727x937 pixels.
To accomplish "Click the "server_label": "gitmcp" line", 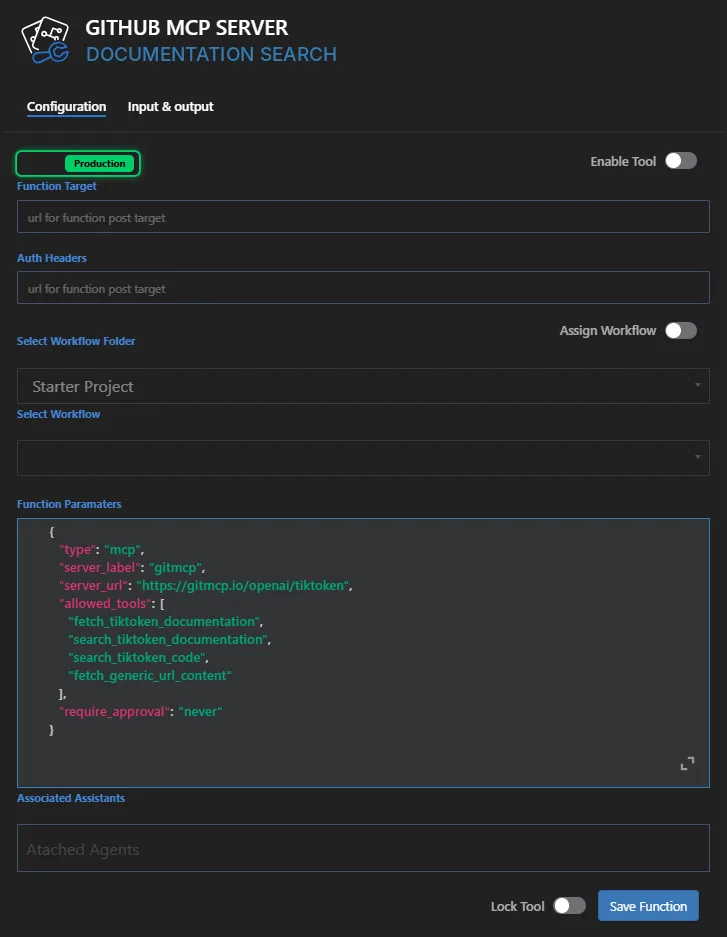I will pos(131,568).
